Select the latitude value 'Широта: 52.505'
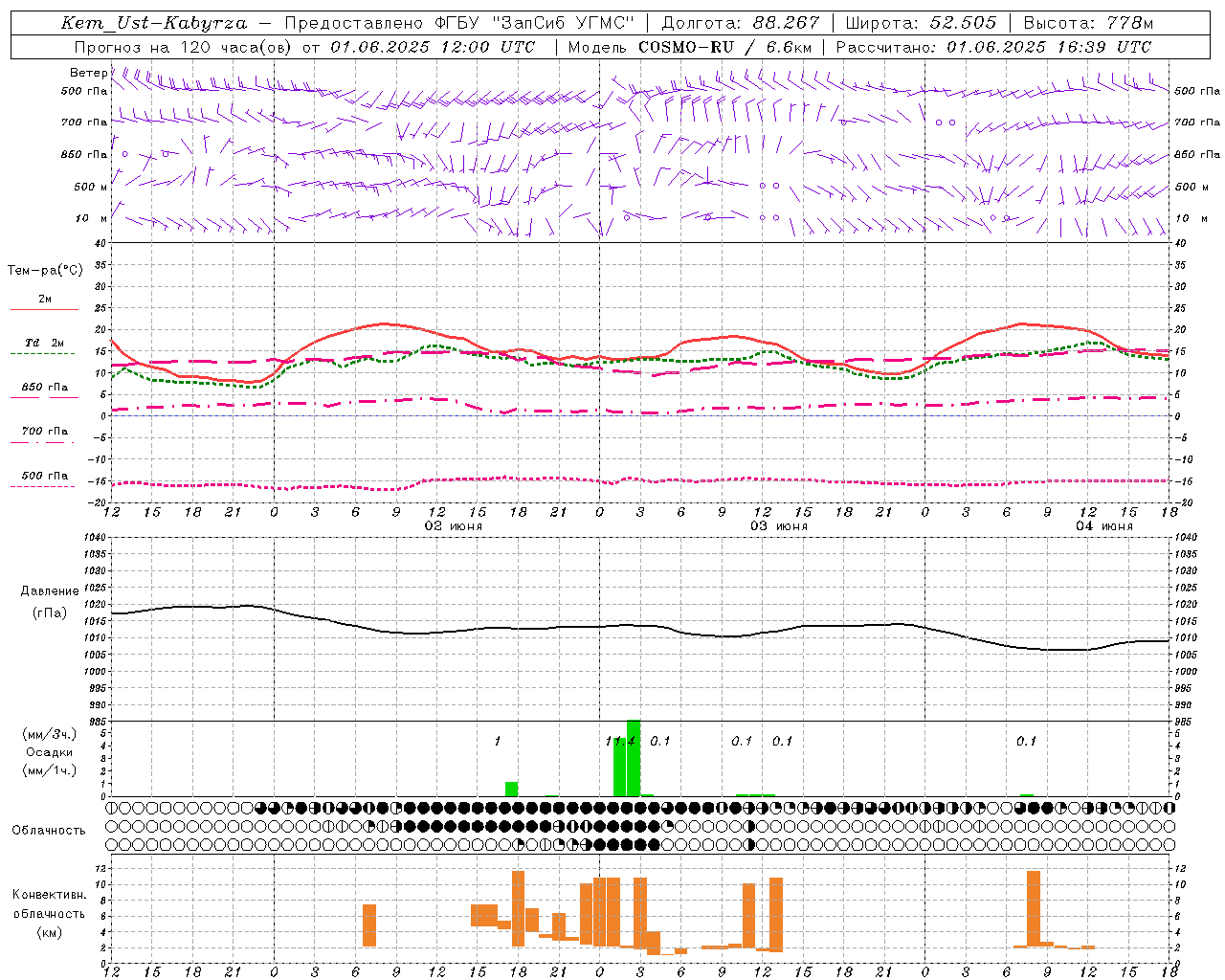Image resolution: width=1225 pixels, height=980 pixels. click(x=921, y=23)
